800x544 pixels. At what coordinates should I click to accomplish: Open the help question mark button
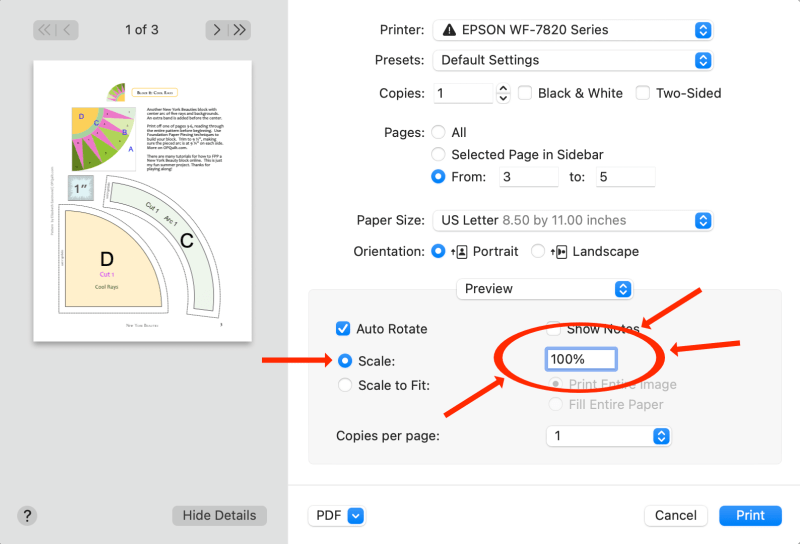coord(28,516)
